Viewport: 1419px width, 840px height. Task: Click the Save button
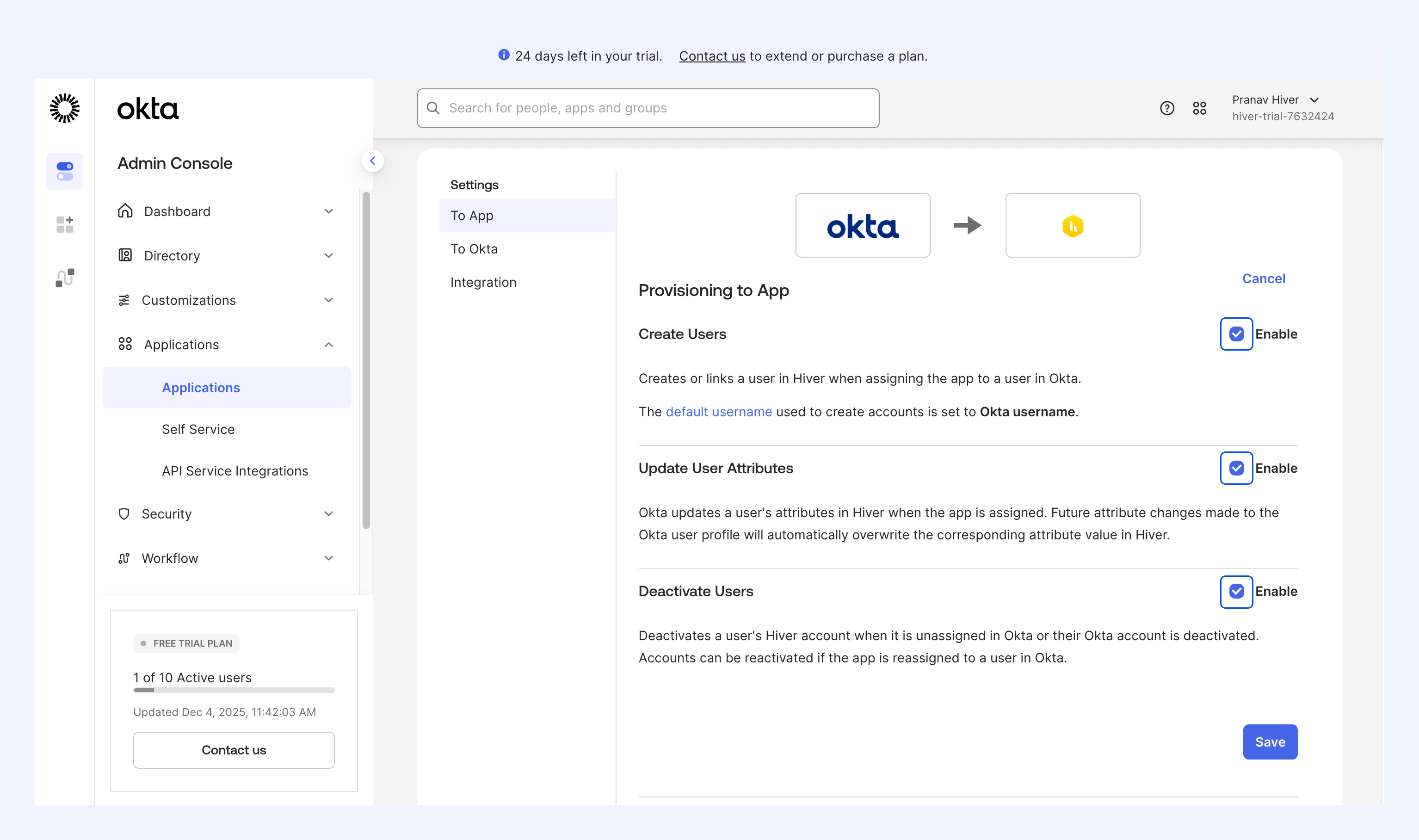pyautogui.click(x=1270, y=742)
